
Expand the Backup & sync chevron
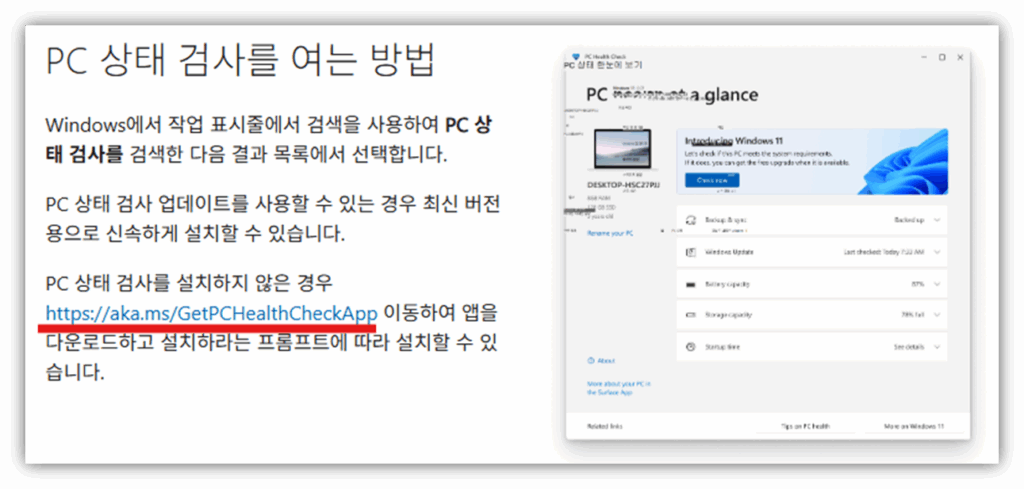pos(936,219)
